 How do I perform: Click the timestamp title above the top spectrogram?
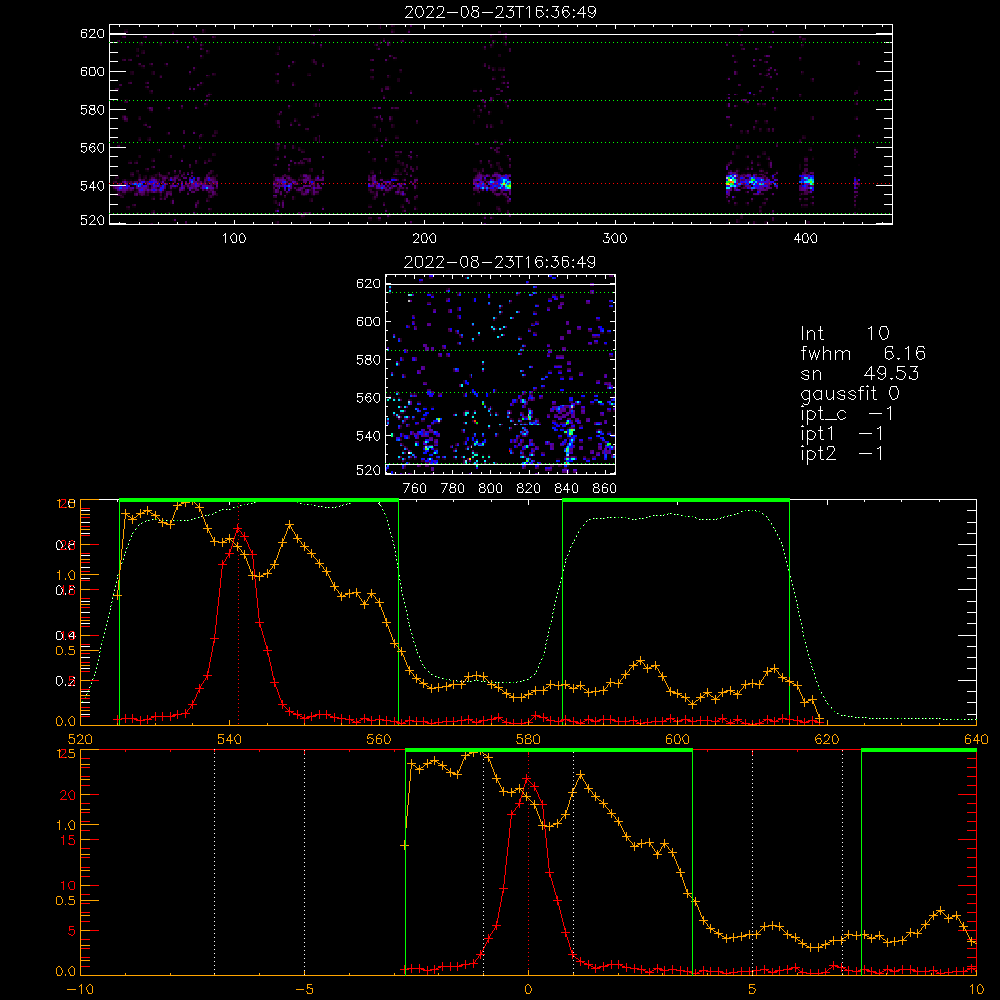pos(500,12)
